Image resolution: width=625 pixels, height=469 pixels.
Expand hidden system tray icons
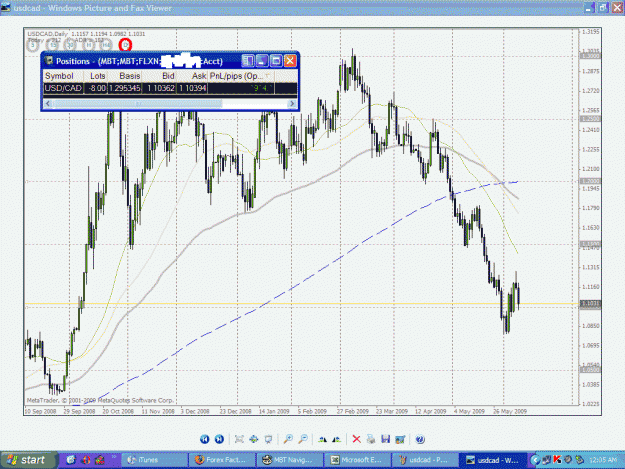535,460
